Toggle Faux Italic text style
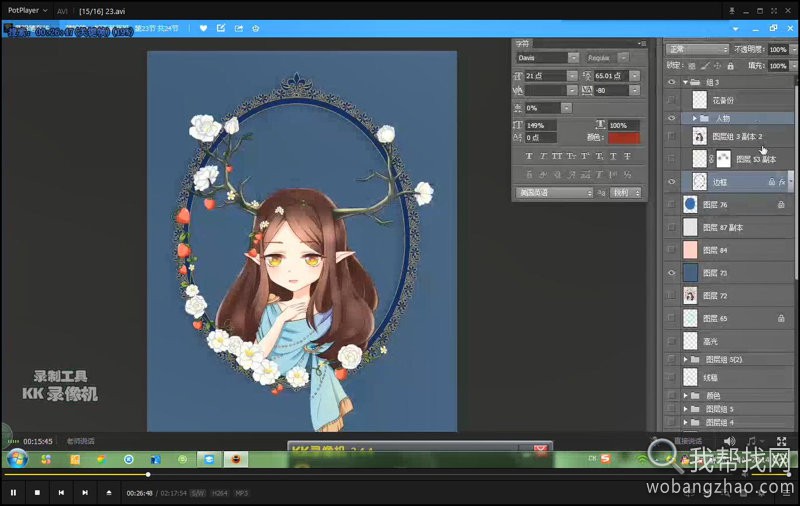The height and width of the screenshot is (506, 800). tap(543, 156)
